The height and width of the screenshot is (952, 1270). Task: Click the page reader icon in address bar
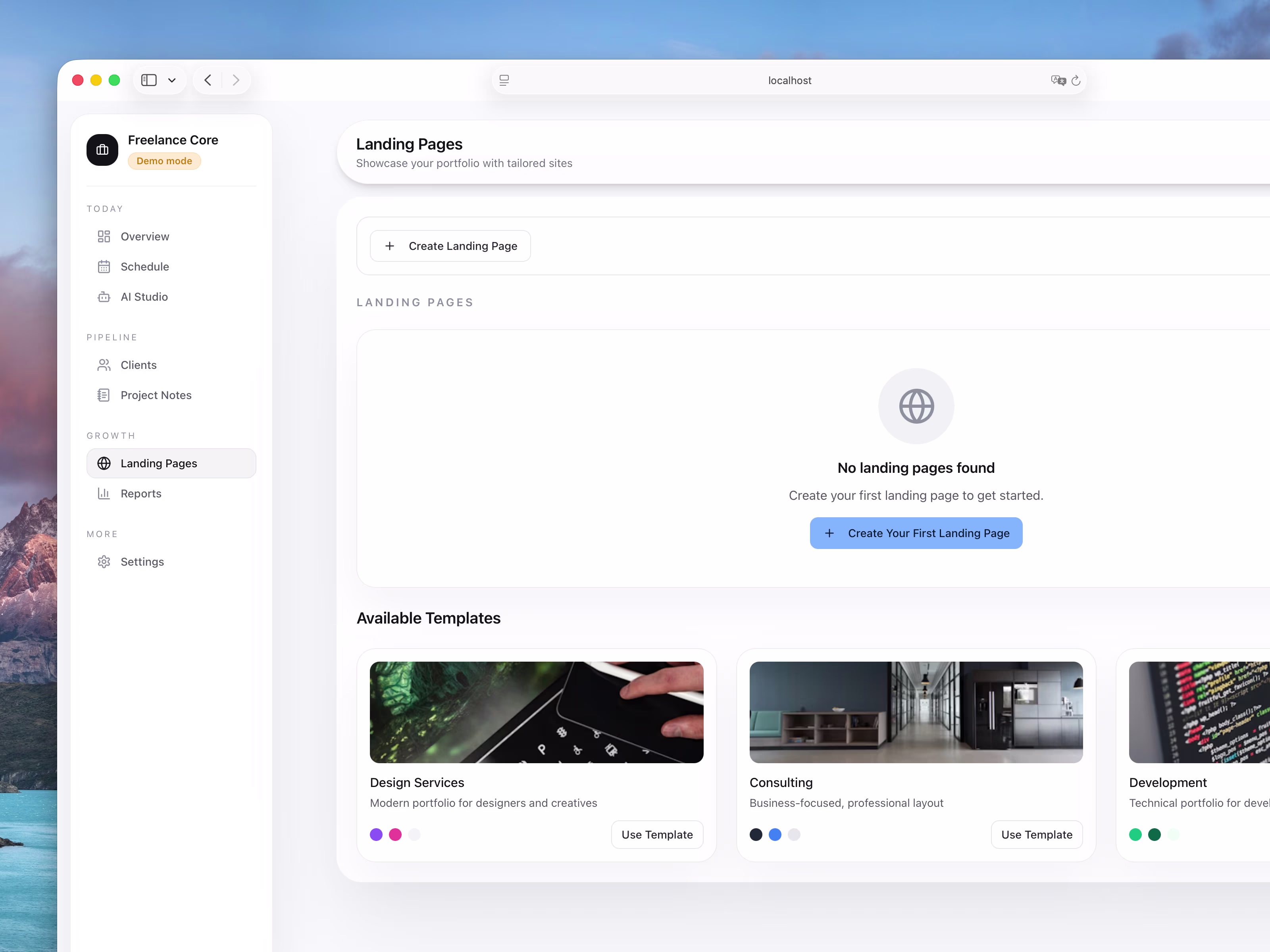pyautogui.click(x=504, y=81)
